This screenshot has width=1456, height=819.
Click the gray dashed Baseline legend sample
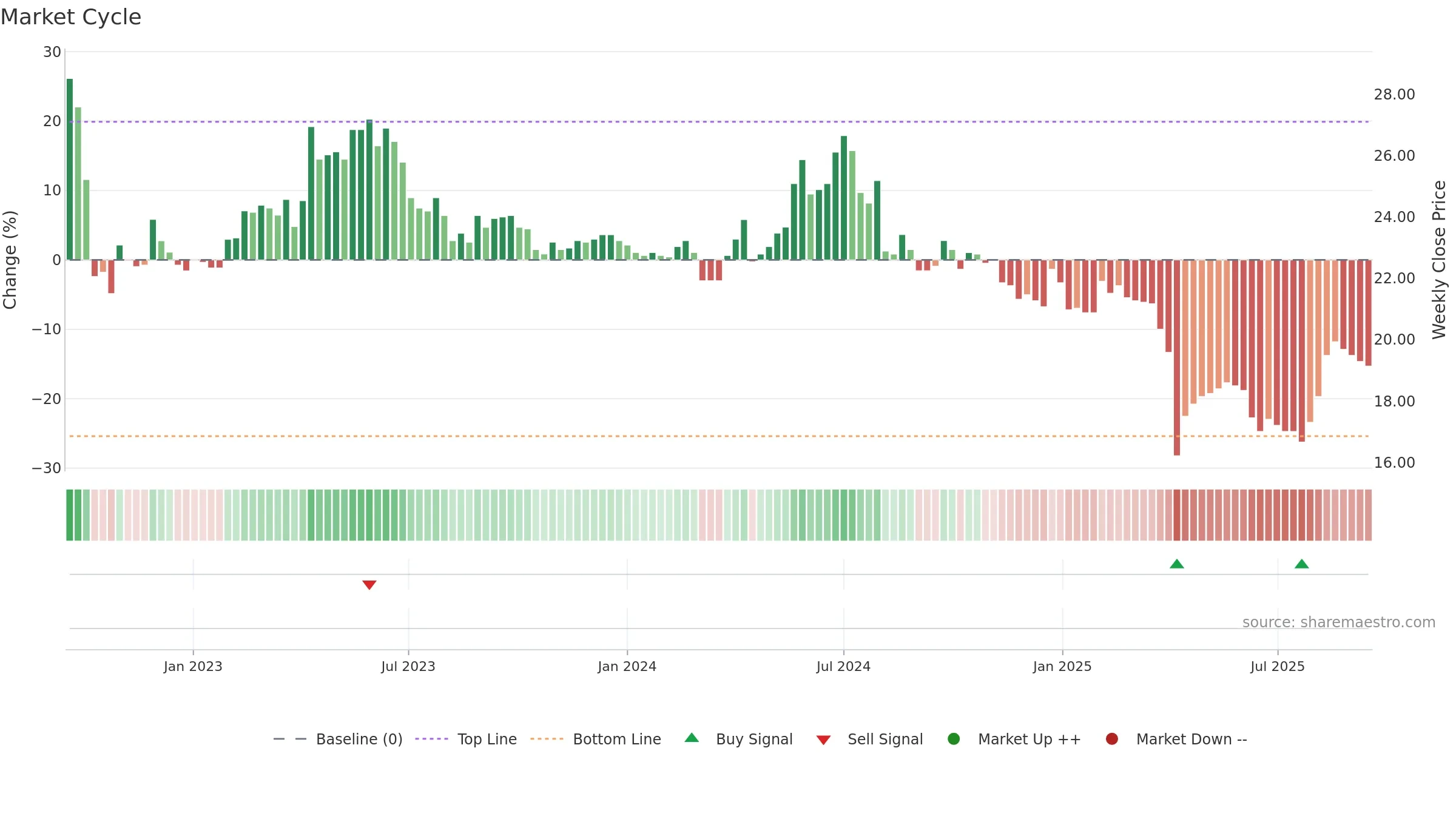(289, 739)
